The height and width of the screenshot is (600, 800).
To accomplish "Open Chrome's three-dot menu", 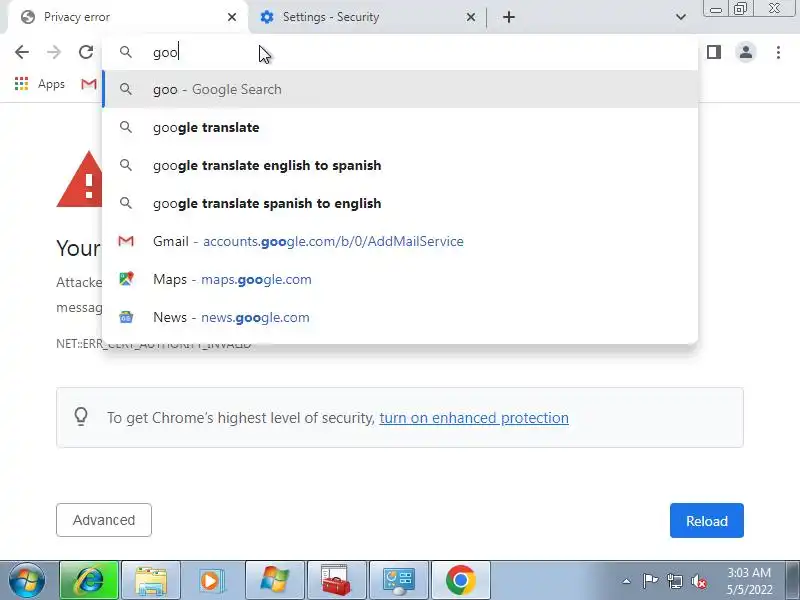I will 778,52.
